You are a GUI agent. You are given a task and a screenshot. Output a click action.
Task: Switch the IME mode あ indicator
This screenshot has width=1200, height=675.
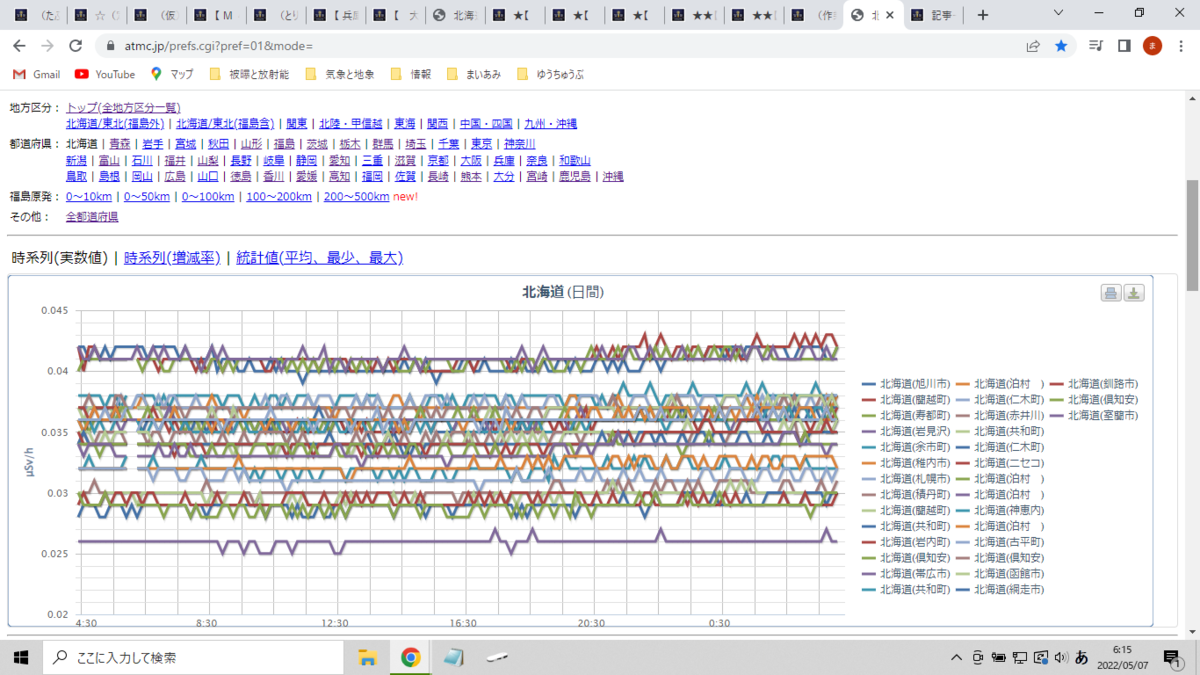point(1081,657)
